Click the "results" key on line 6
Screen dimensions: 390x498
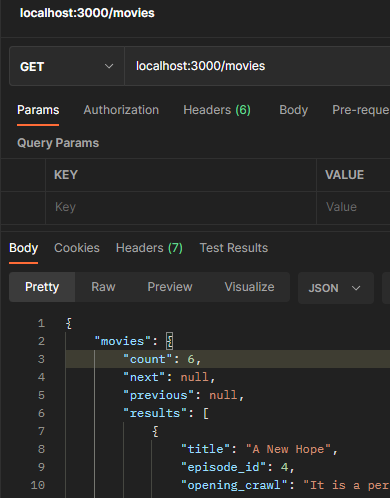(155, 413)
